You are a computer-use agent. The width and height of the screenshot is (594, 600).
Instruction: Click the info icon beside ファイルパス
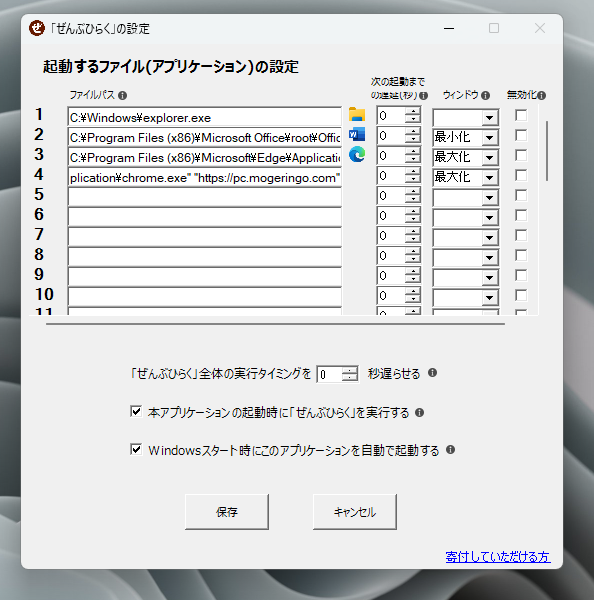point(122,95)
